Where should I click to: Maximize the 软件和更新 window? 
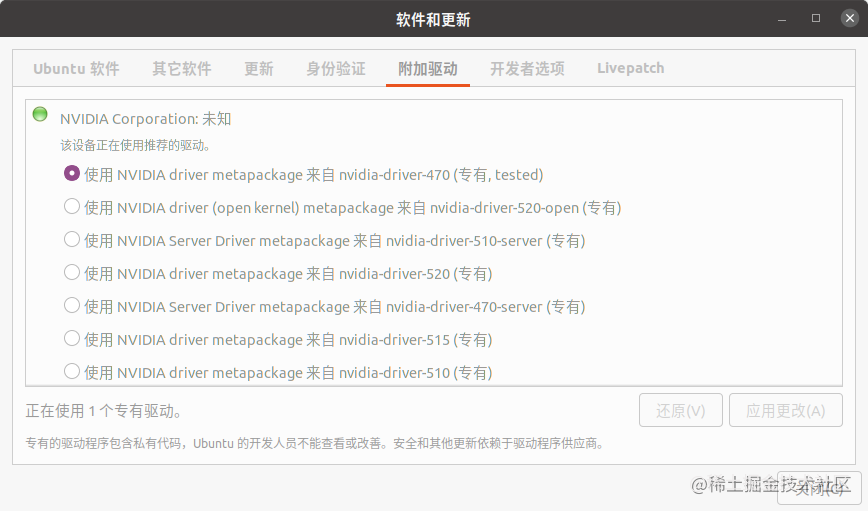(x=815, y=18)
